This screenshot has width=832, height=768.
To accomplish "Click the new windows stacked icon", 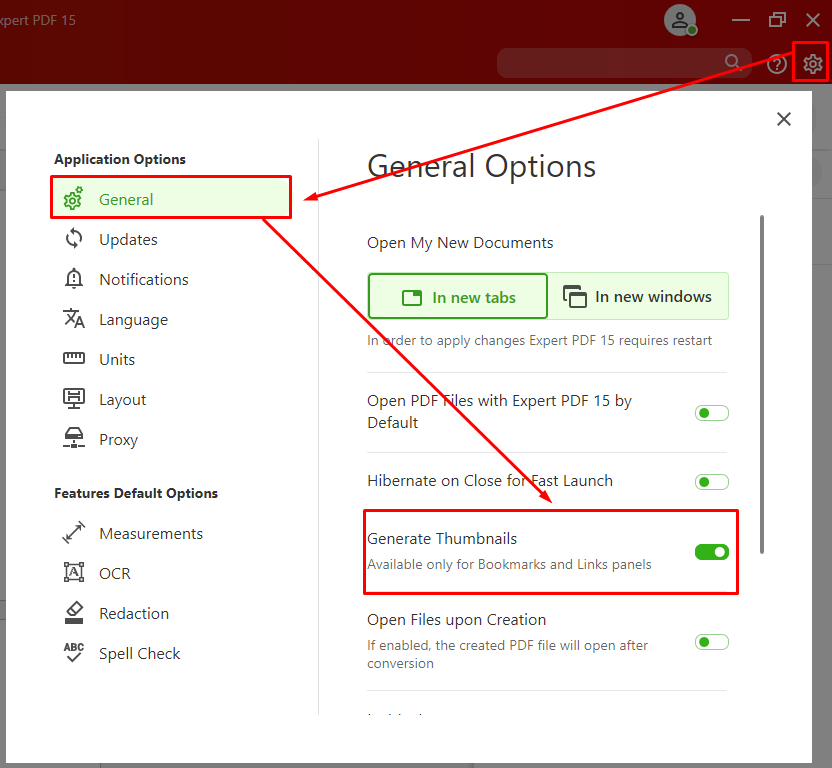I will coord(575,296).
